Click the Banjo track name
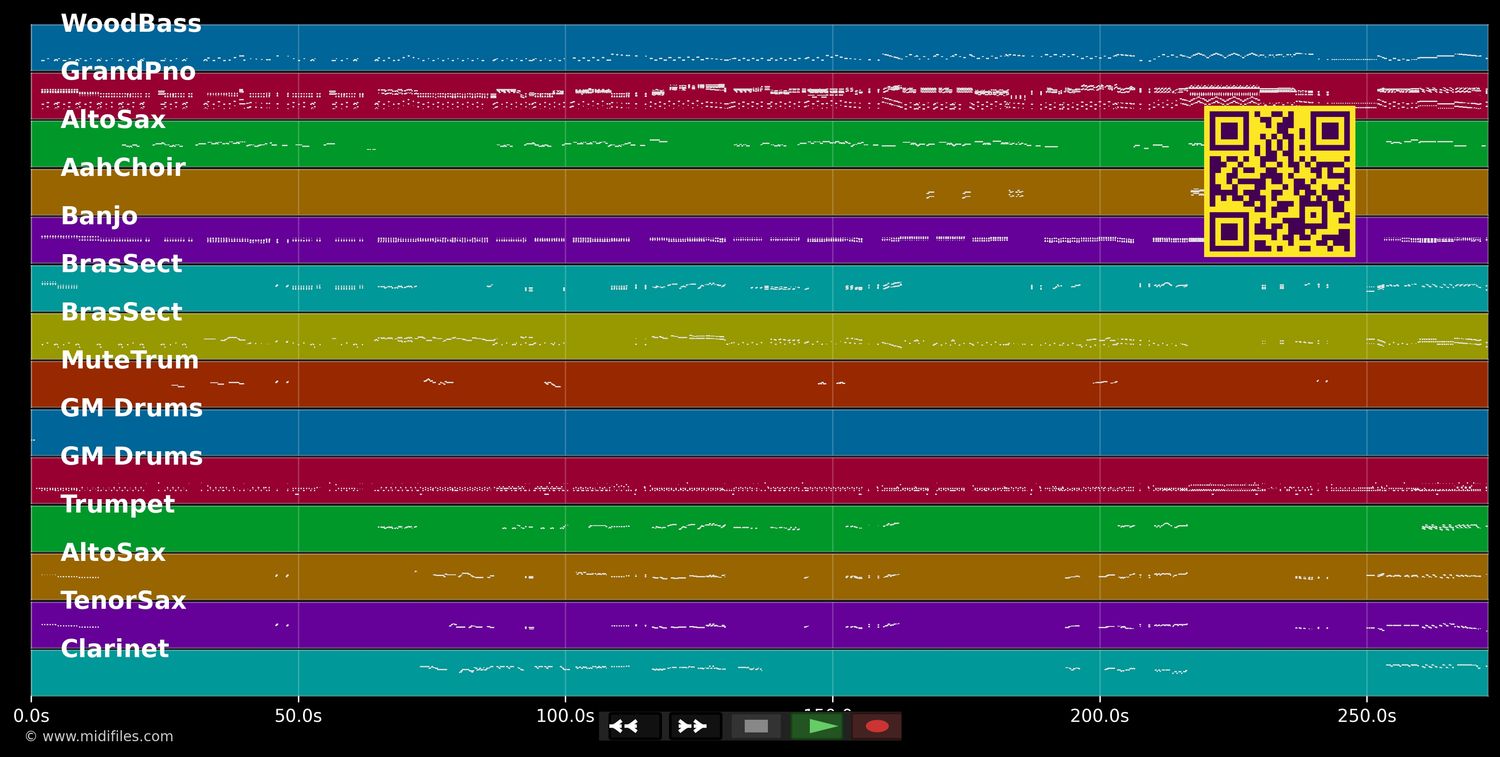 pos(99,215)
